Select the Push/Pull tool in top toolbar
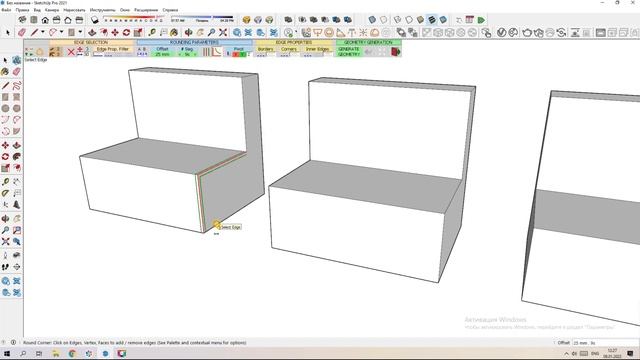 [x=92, y=32]
